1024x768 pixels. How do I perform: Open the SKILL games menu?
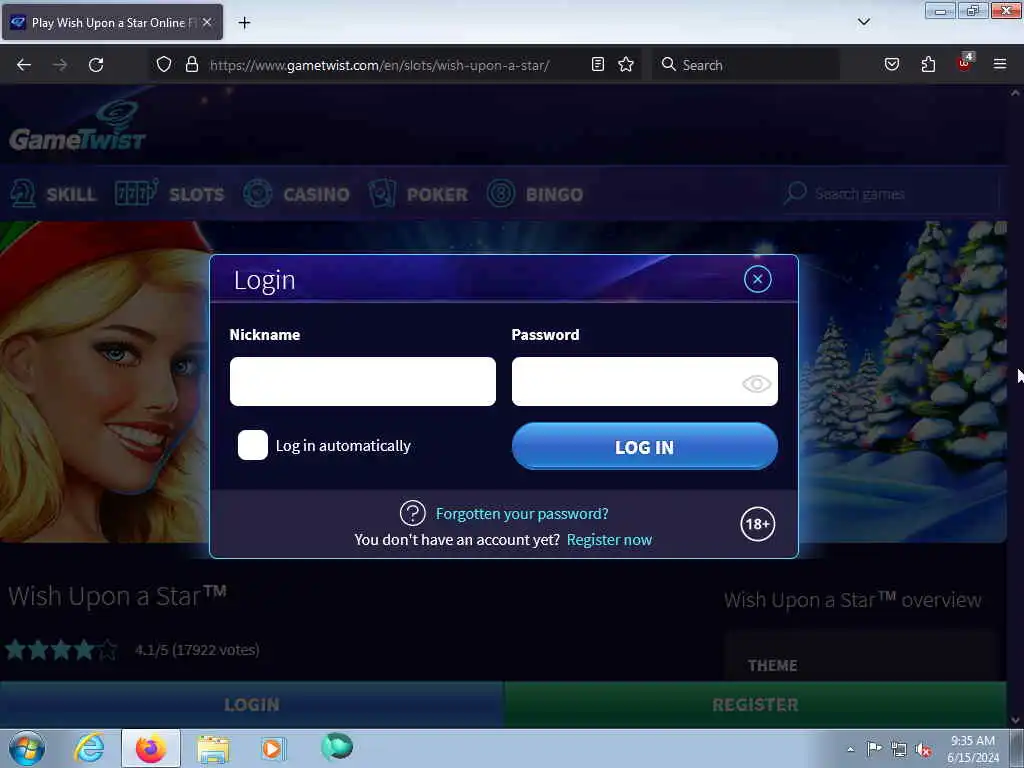click(54, 194)
